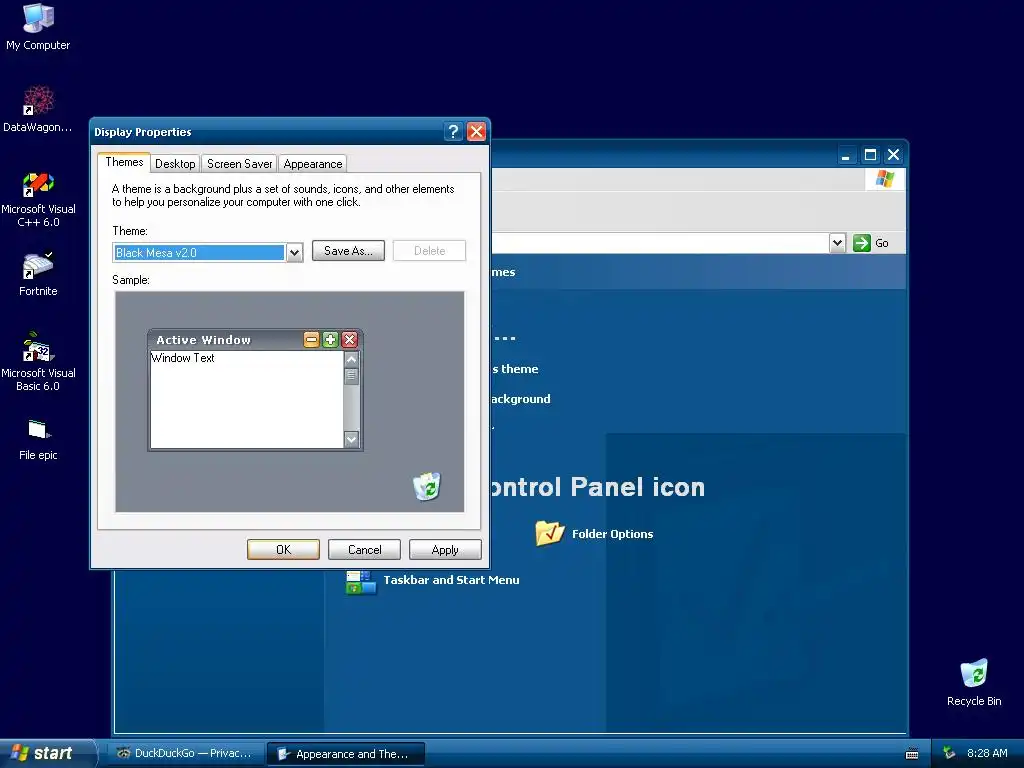Minimize the Appearance and Themes window

(846, 155)
